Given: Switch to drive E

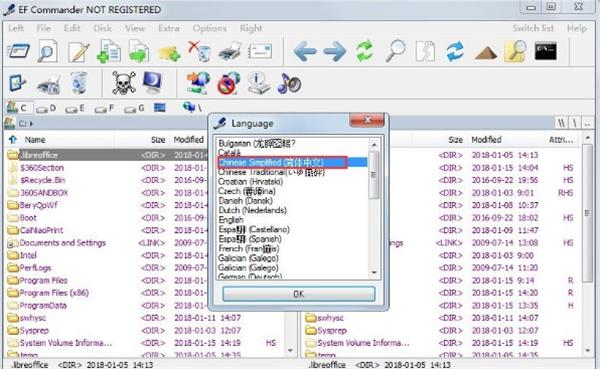Looking at the screenshot, I should pos(75,109).
